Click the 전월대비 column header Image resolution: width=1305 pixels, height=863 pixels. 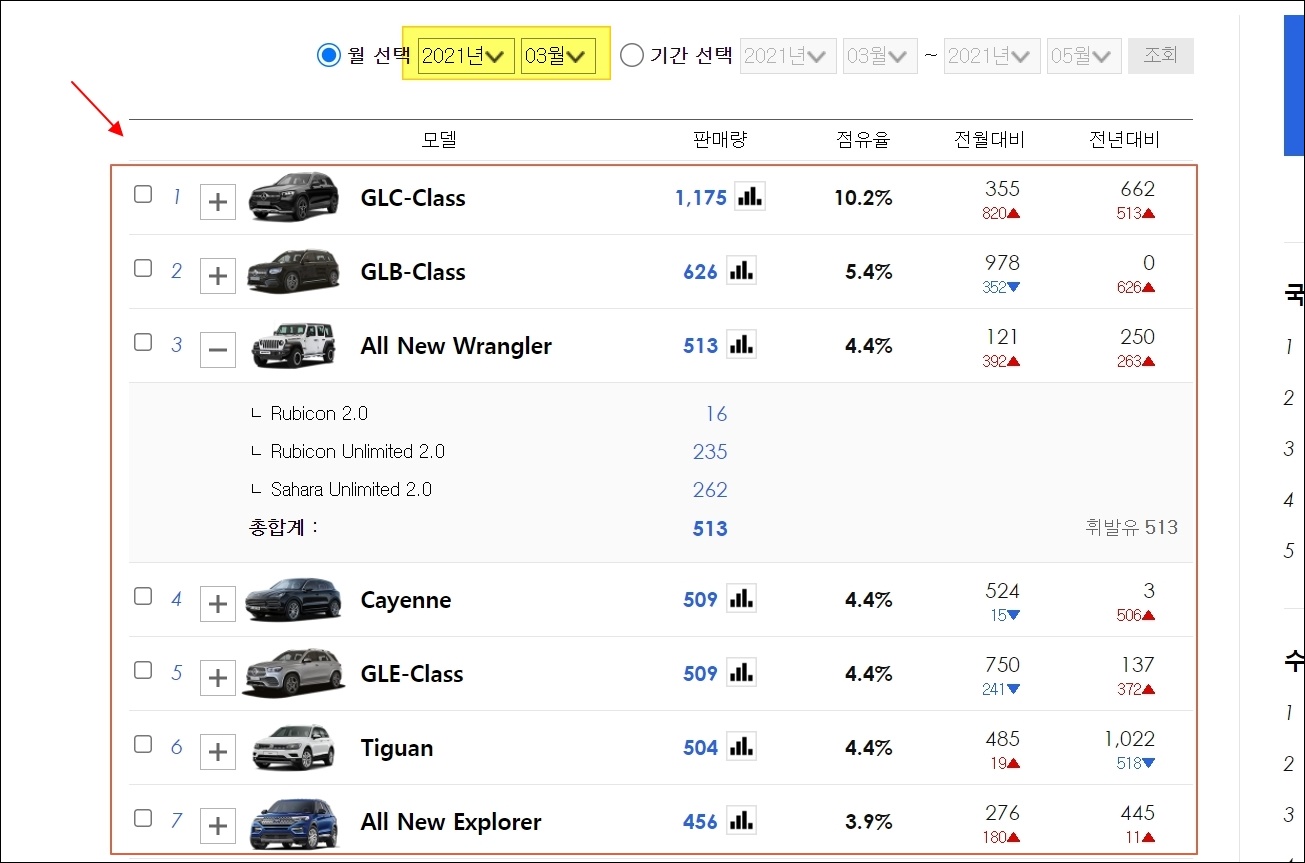[989, 140]
